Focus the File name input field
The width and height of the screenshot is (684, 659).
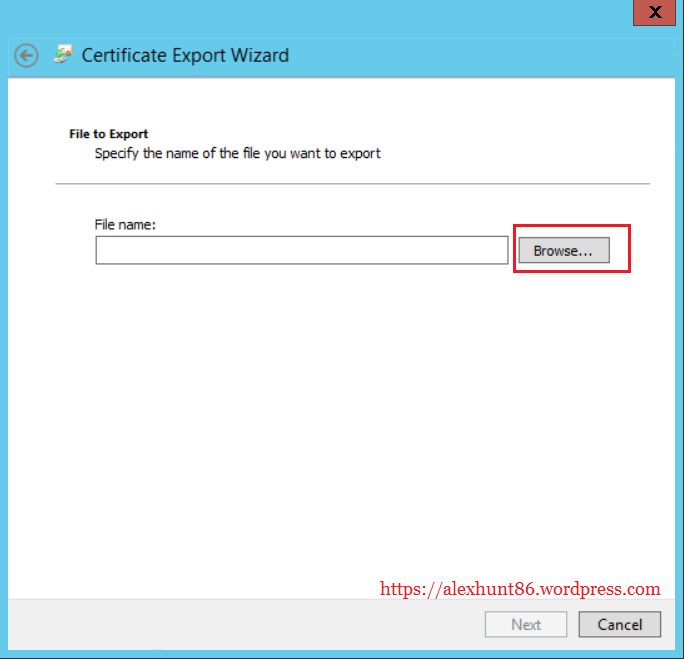pyautogui.click(x=302, y=250)
